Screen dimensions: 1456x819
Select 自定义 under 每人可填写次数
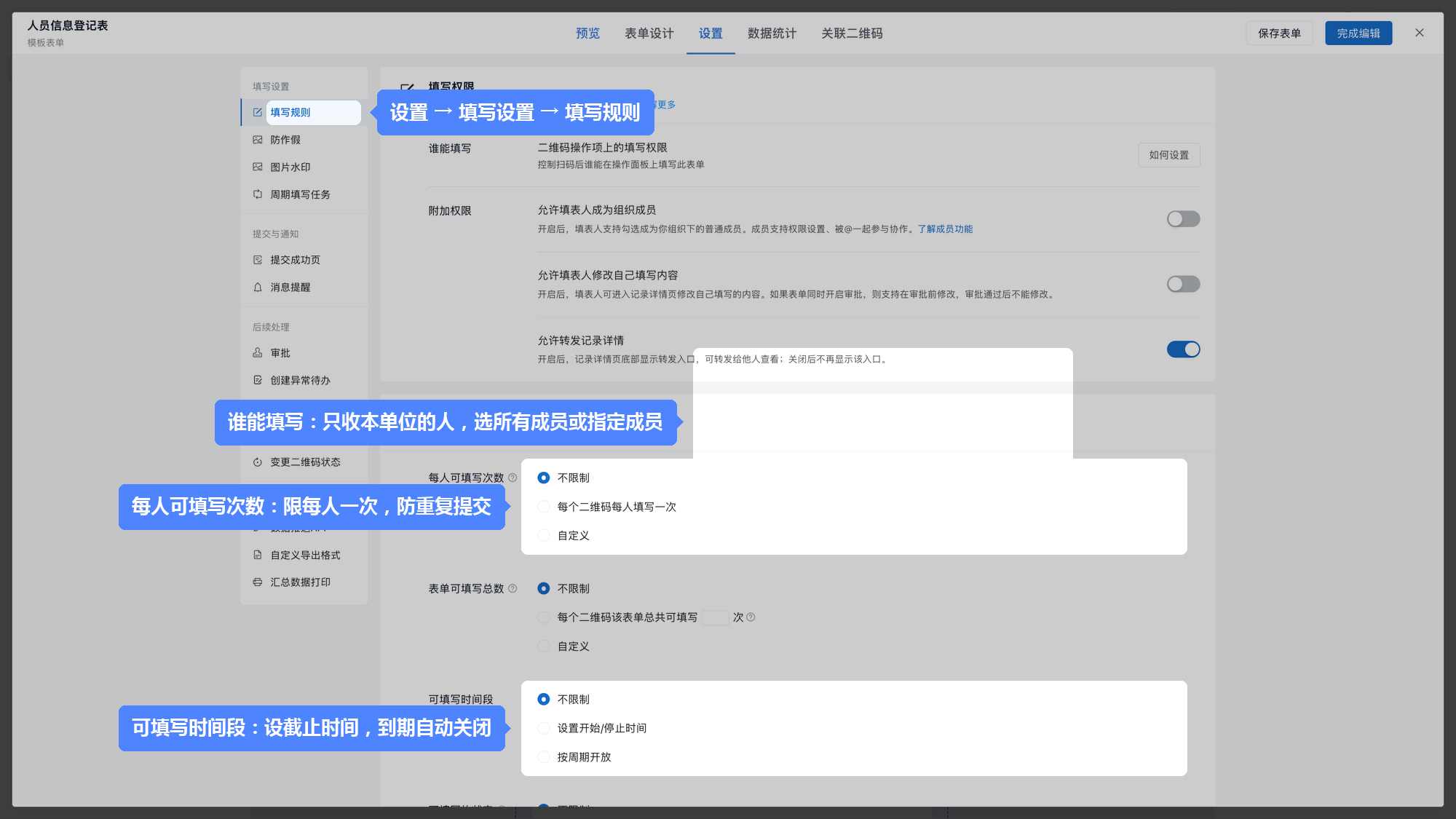543,536
